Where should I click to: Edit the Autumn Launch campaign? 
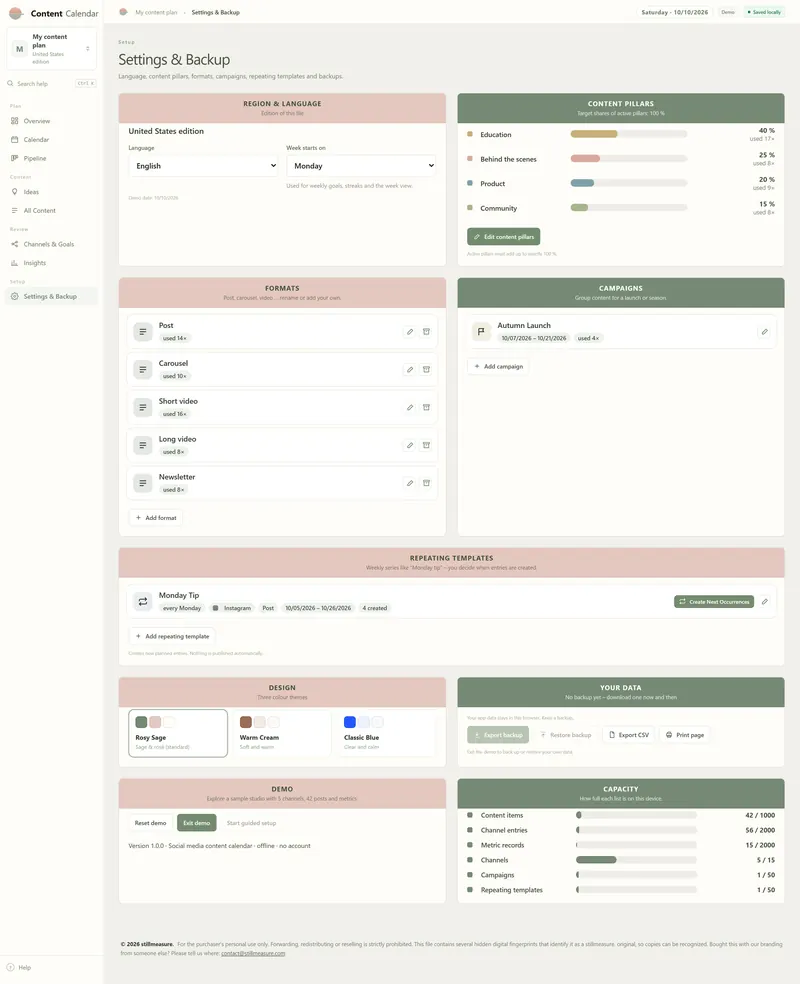coord(764,331)
